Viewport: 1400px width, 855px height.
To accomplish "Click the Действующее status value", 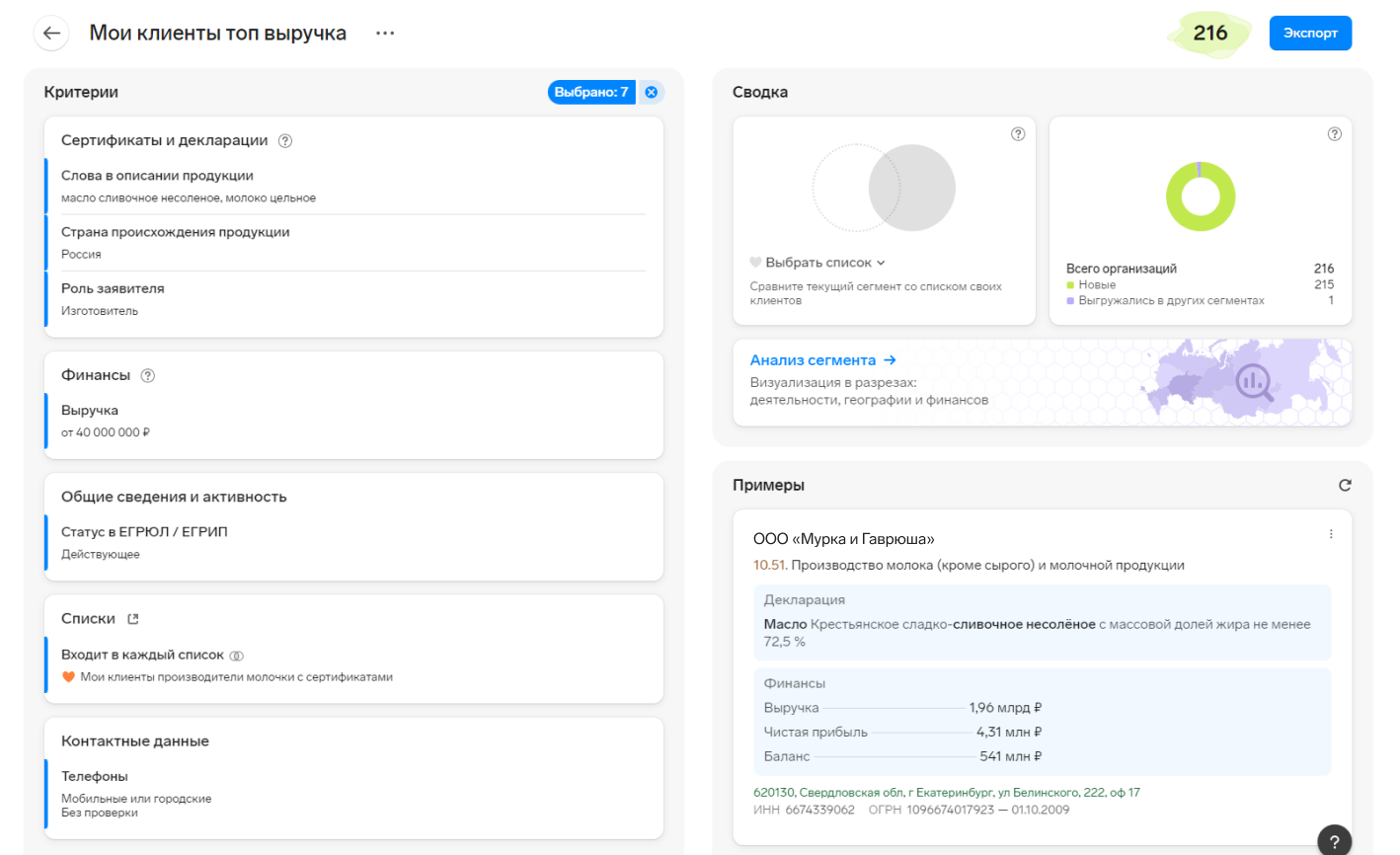I will 101,555.
